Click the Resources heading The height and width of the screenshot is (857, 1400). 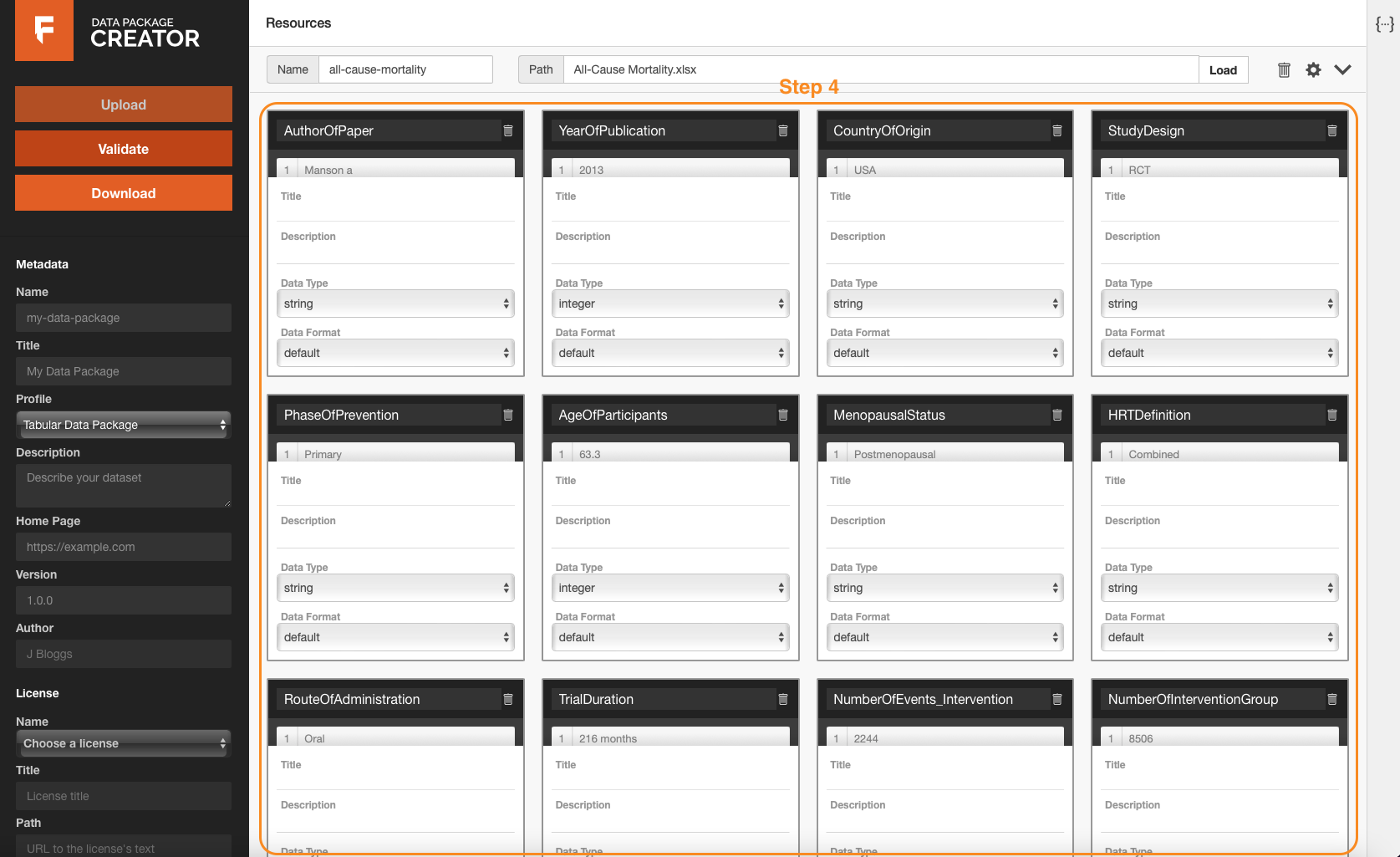(298, 23)
